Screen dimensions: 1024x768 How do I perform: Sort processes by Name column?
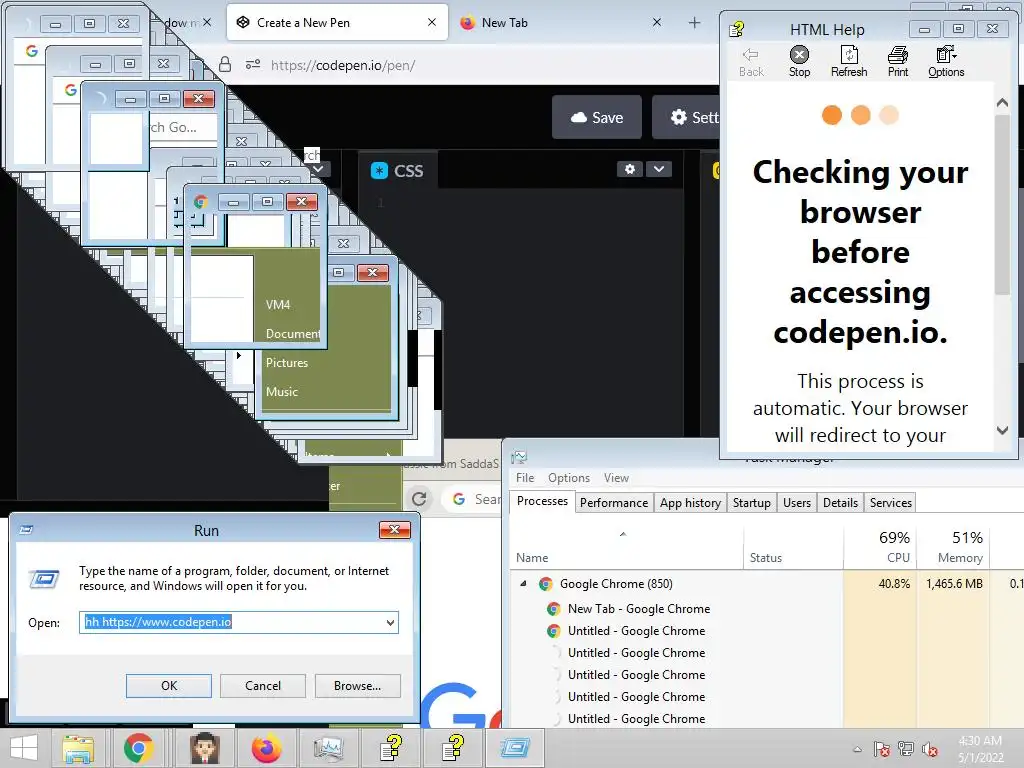pos(626,548)
